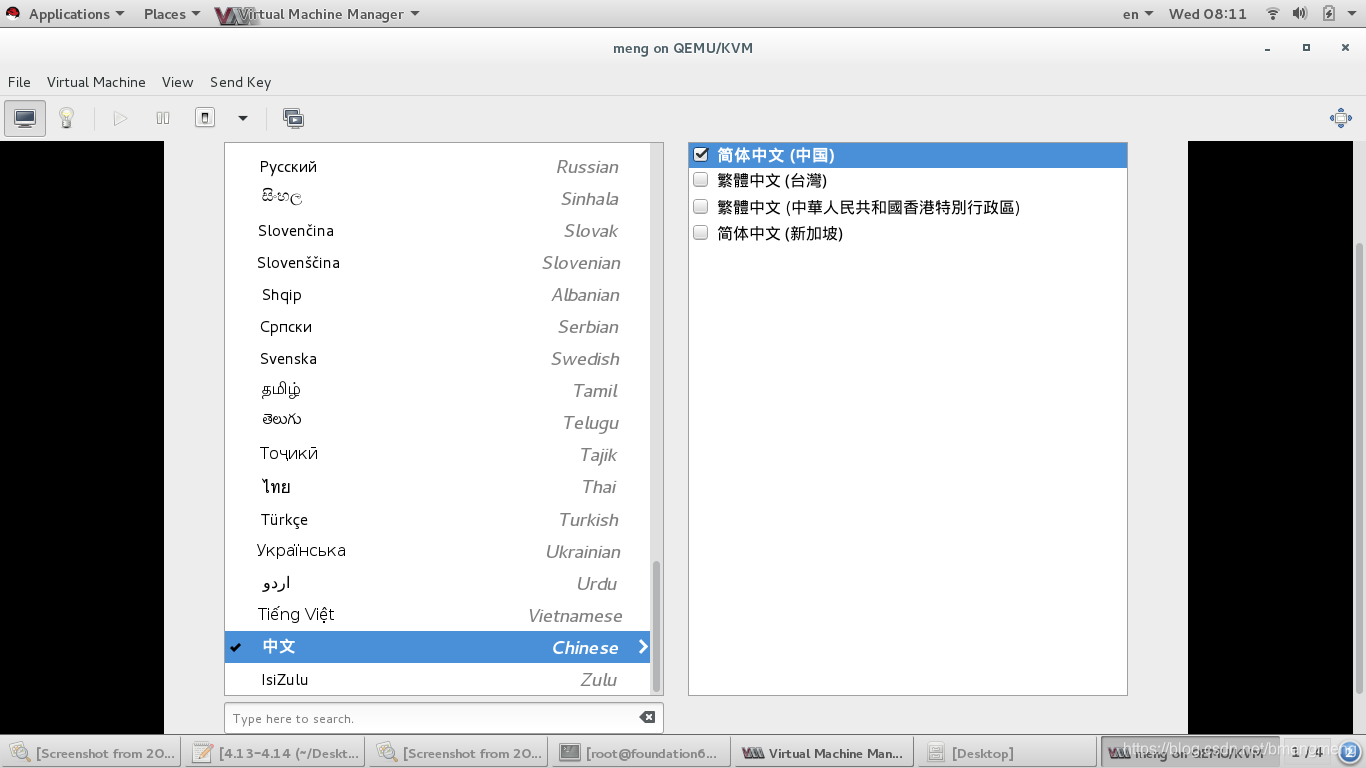Switch to first Screenshot taskbar window
Image resolution: width=1366 pixels, height=768 pixels.
92,753
